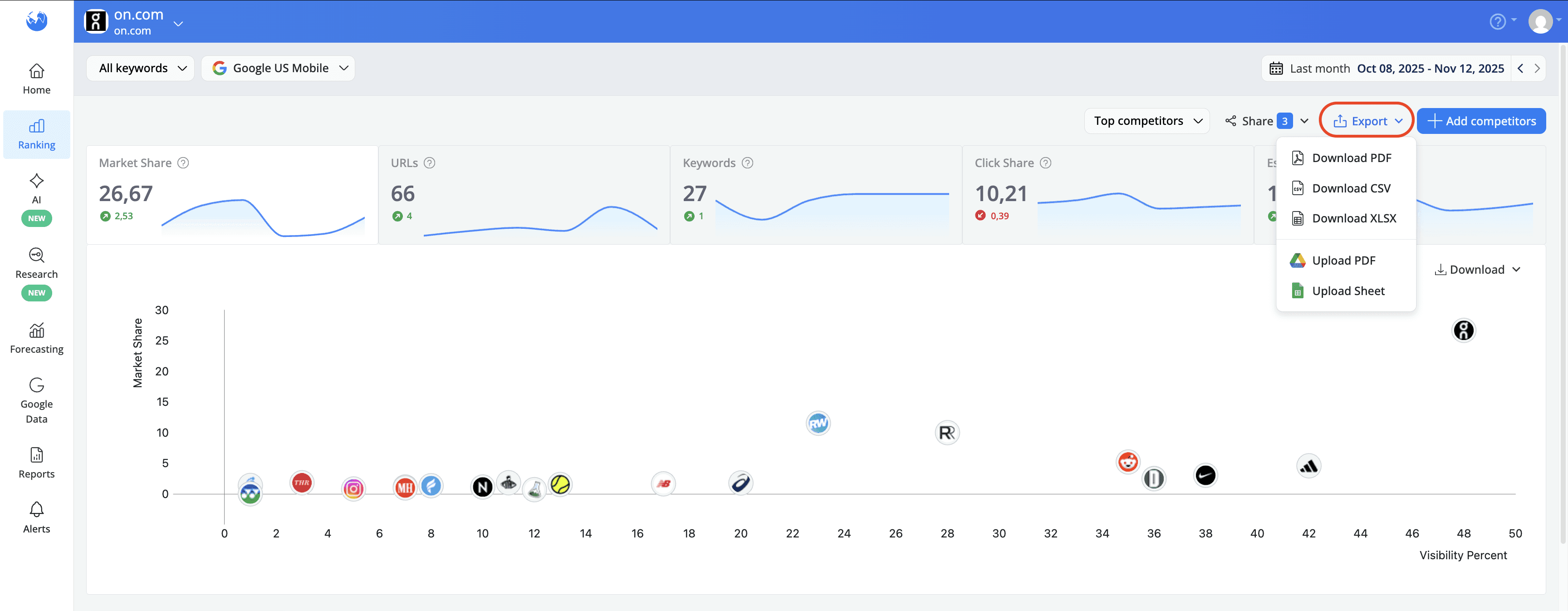Select the tennis ball logo chart point
The width and height of the screenshot is (1568, 611).
coord(560,484)
